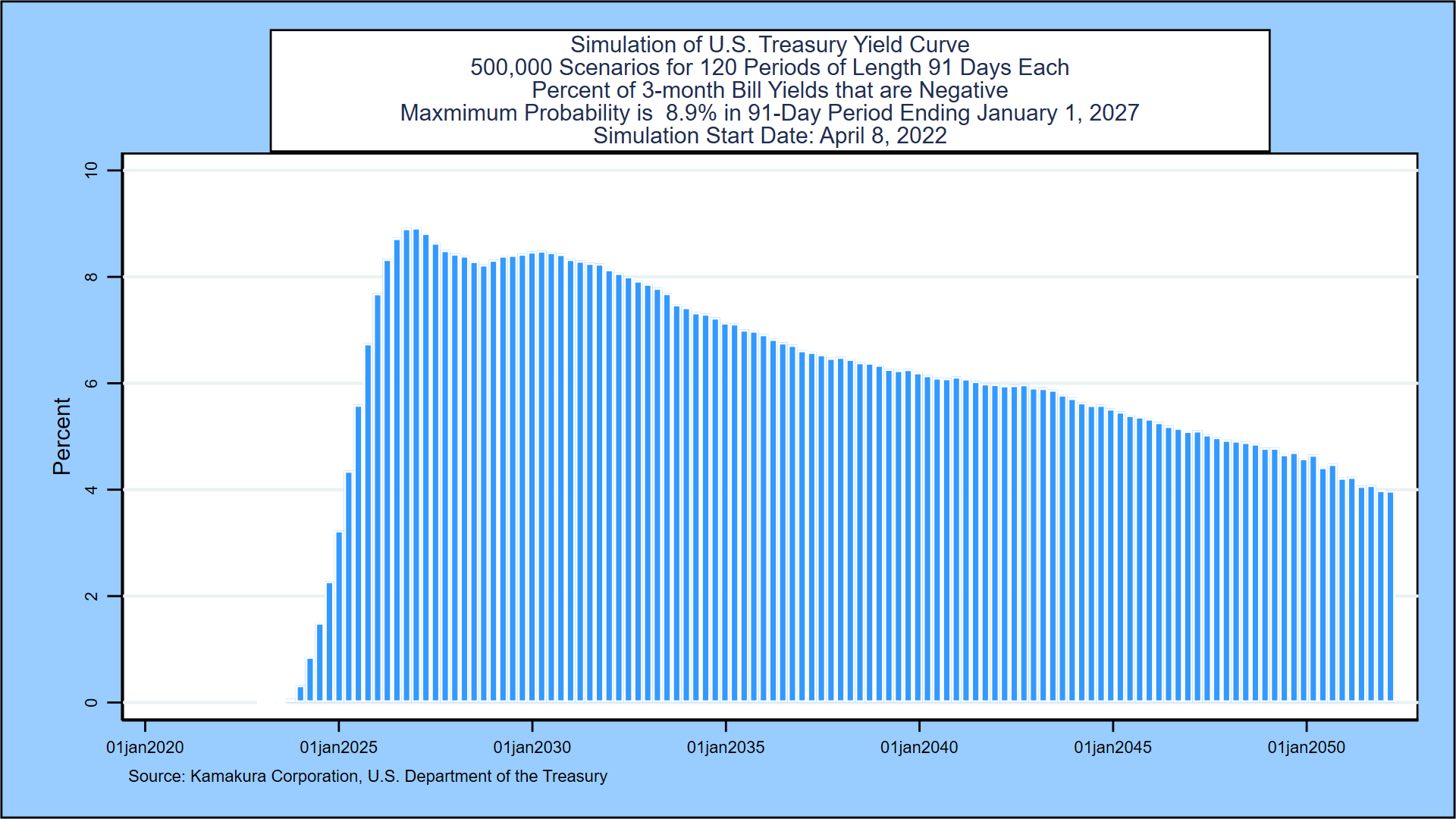Screen dimensions: 1456x819
Task: Click the y-axis tick label 10
Action: point(92,170)
